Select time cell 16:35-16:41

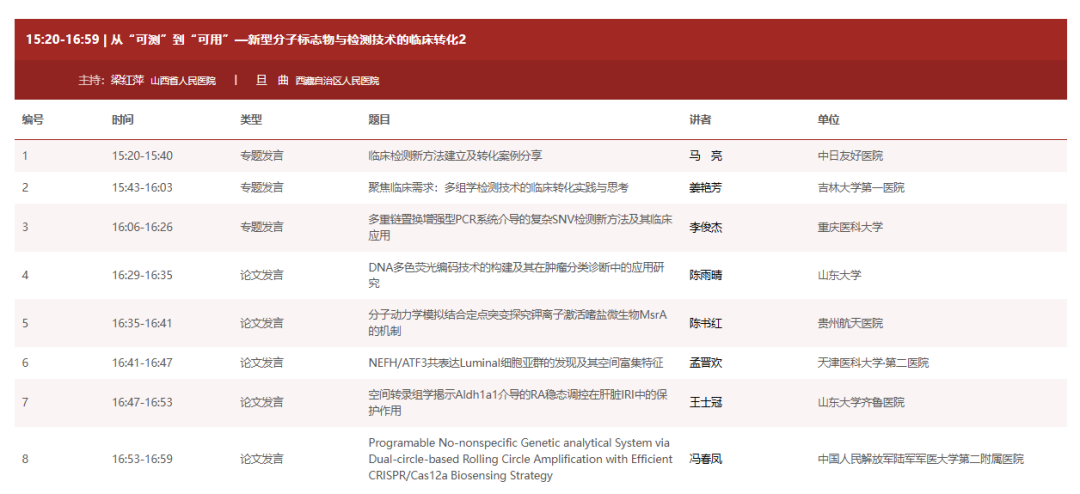143,323
